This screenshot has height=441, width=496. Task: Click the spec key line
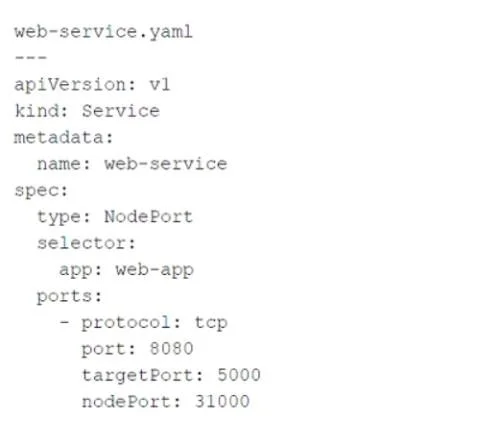point(41,191)
